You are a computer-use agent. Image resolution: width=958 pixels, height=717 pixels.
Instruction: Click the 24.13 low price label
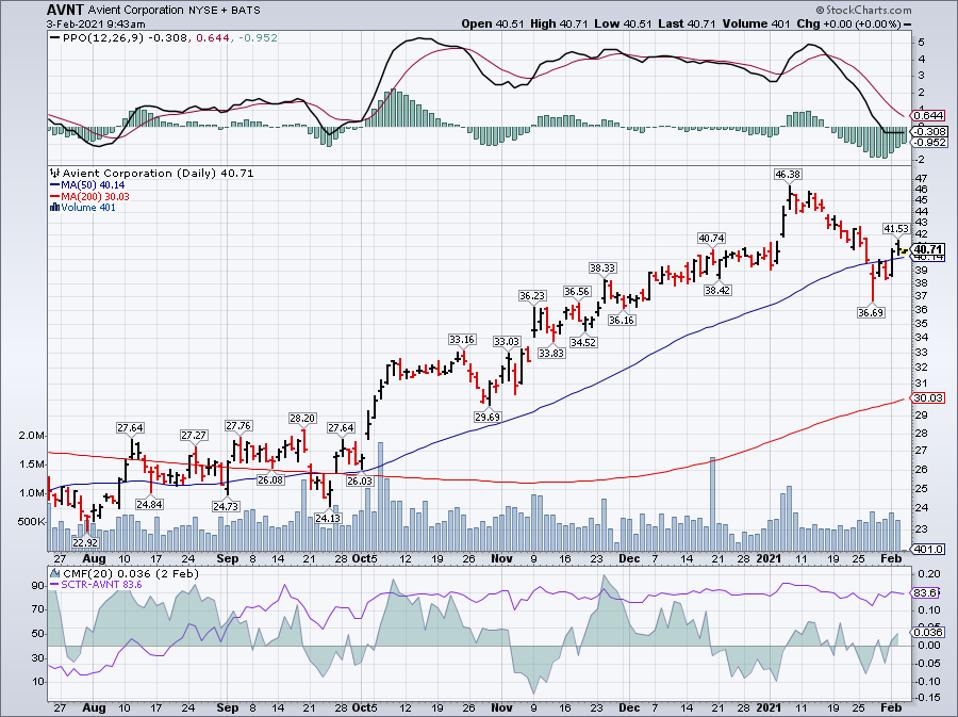click(x=328, y=518)
